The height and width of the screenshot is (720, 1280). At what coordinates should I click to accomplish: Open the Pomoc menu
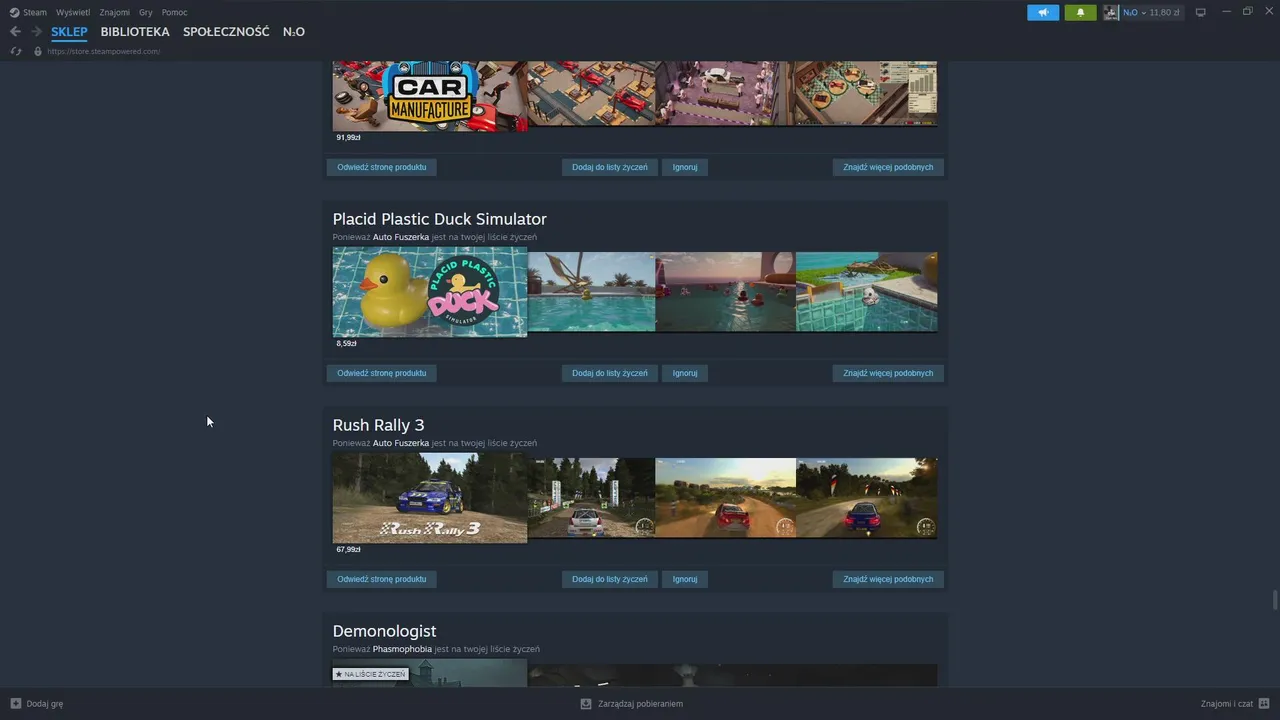174,12
